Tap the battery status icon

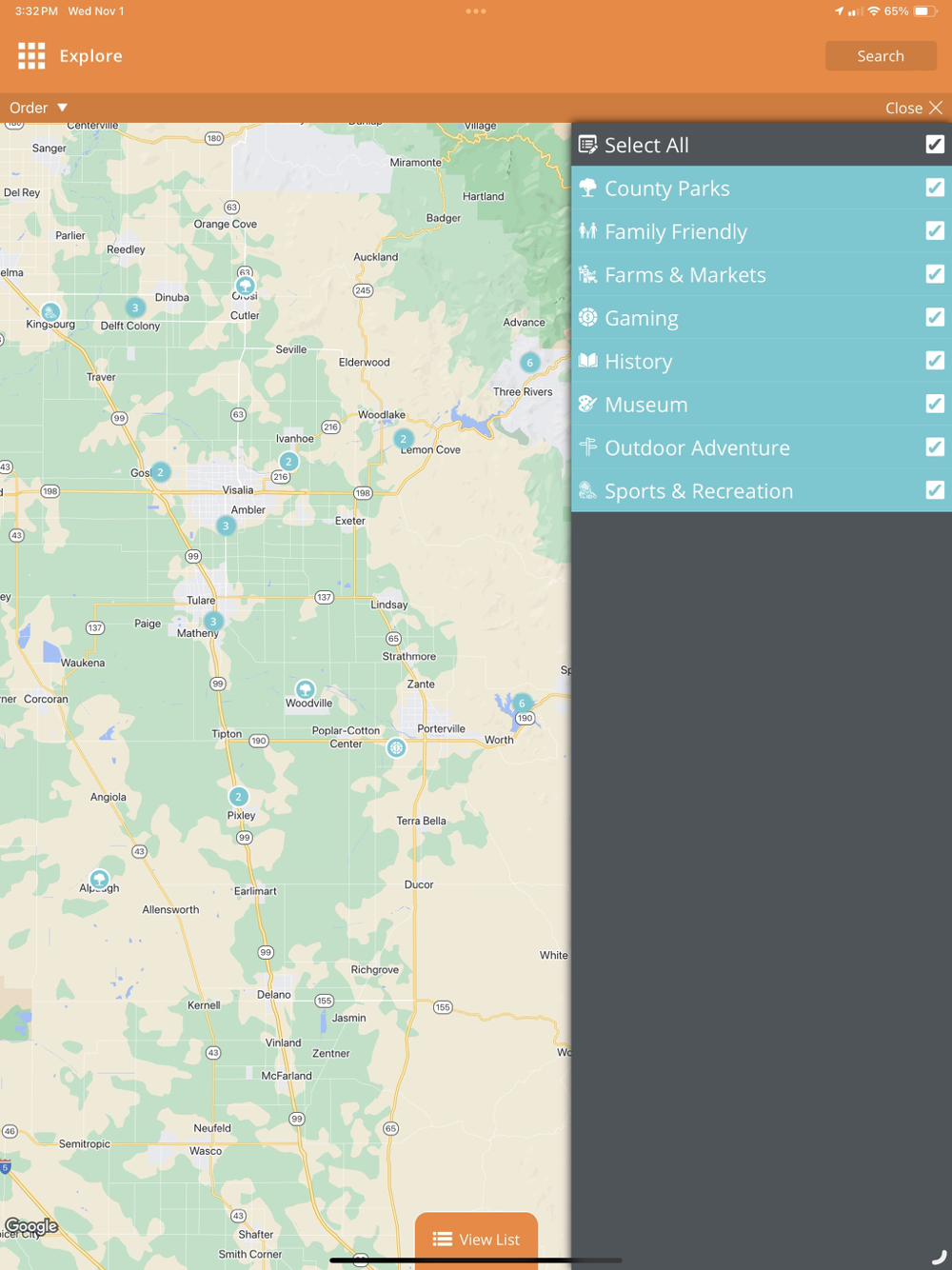[925, 11]
